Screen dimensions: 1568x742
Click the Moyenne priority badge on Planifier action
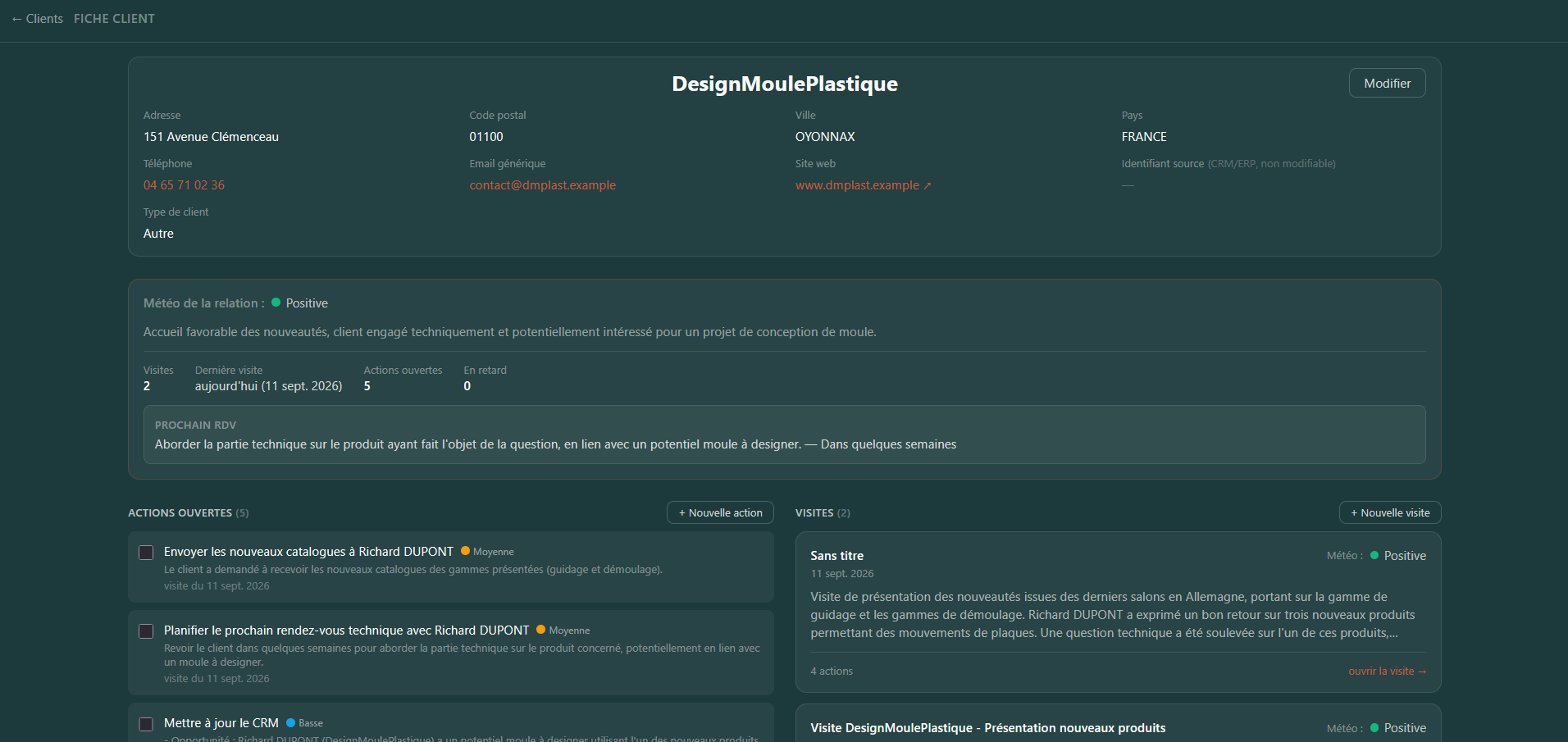coord(563,630)
